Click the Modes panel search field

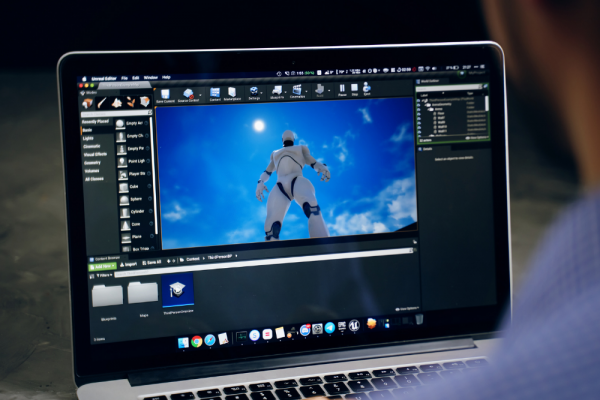[116, 113]
